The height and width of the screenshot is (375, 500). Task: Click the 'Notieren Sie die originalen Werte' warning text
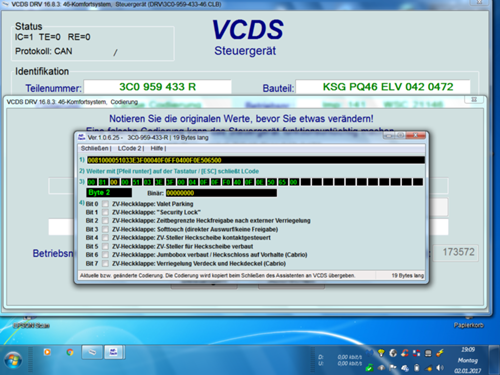point(241,119)
